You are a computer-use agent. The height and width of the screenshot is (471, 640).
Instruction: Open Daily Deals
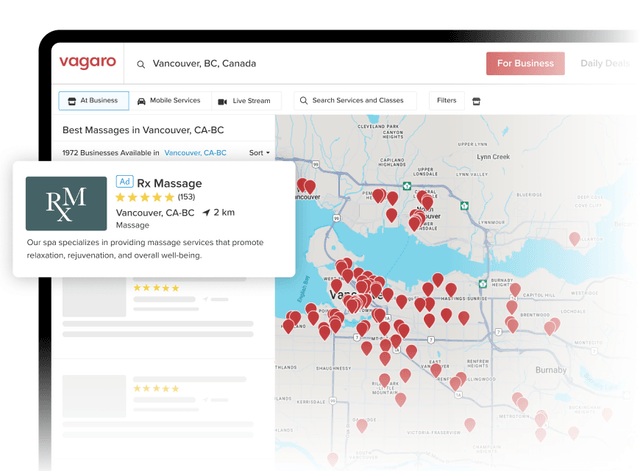click(x=605, y=63)
